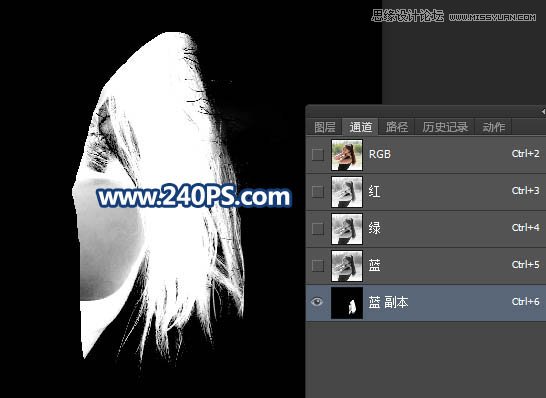Open the 历史记录 tab
The image size is (546, 398).
pyautogui.click(x=445, y=127)
